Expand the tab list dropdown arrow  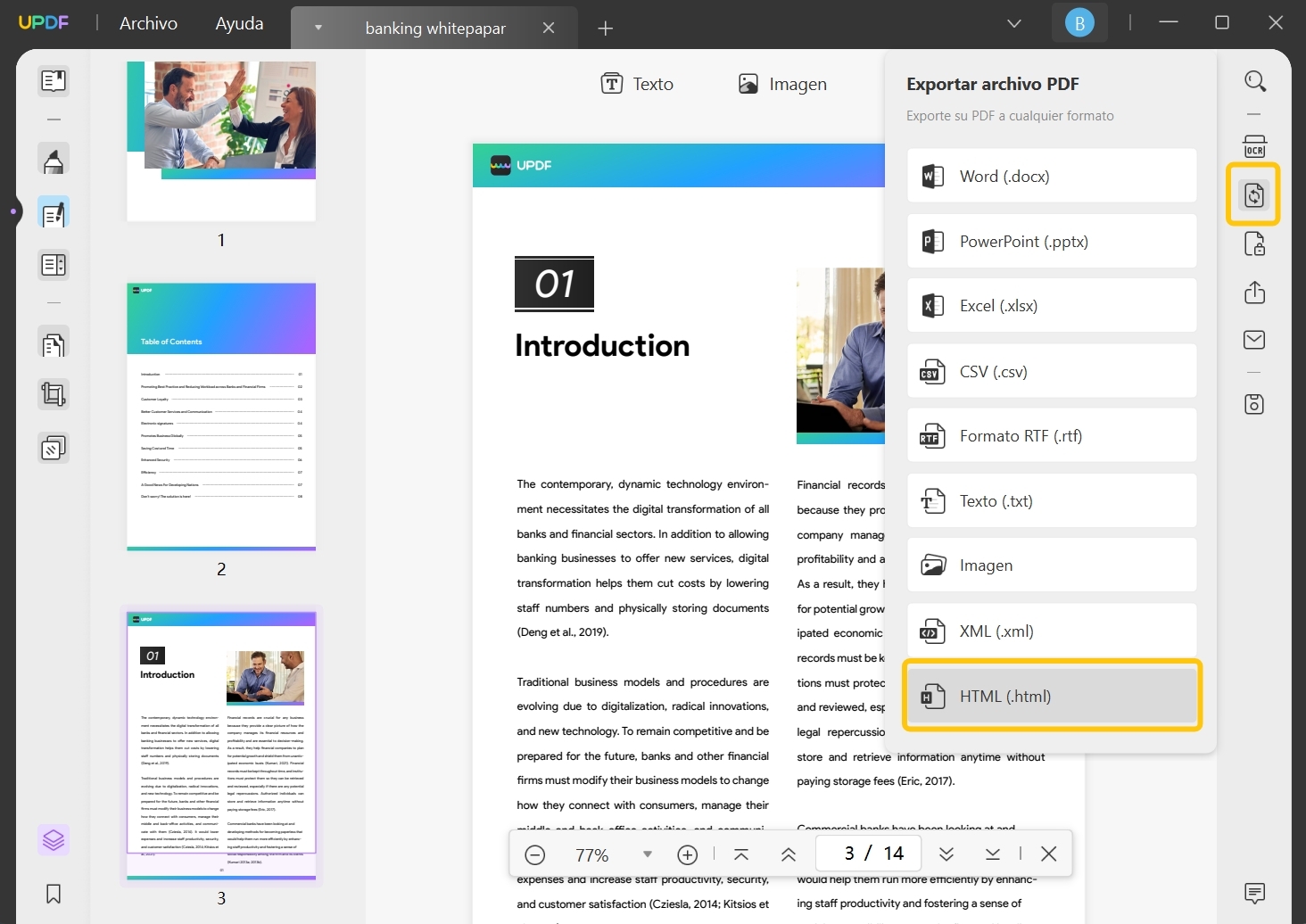coord(318,28)
